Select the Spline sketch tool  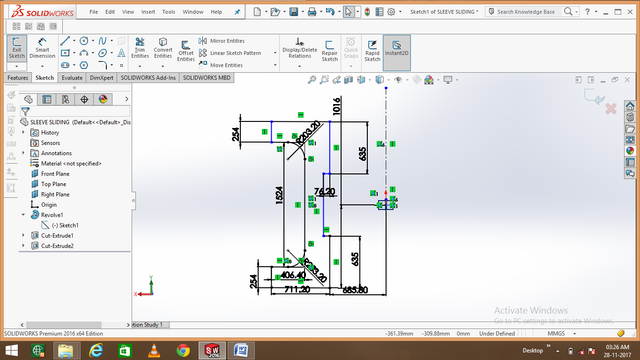pos(102,41)
